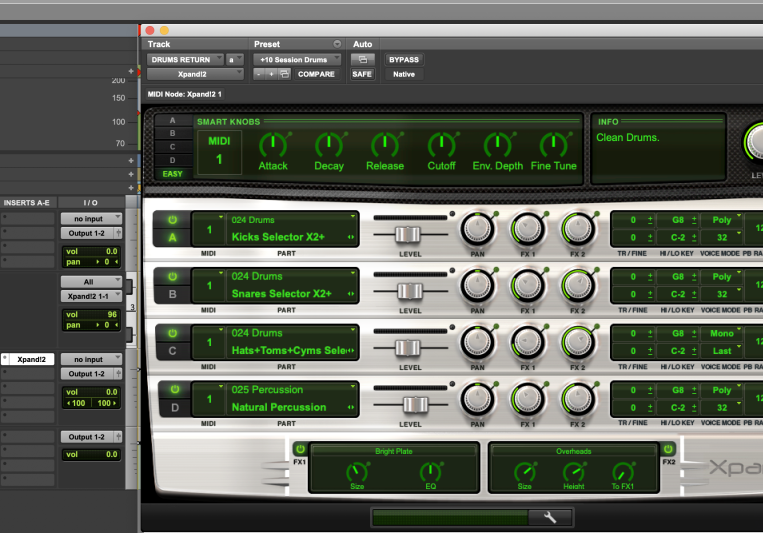763x533 pixels.
Task: Toggle automation SAFE button
Action: (x=362, y=74)
